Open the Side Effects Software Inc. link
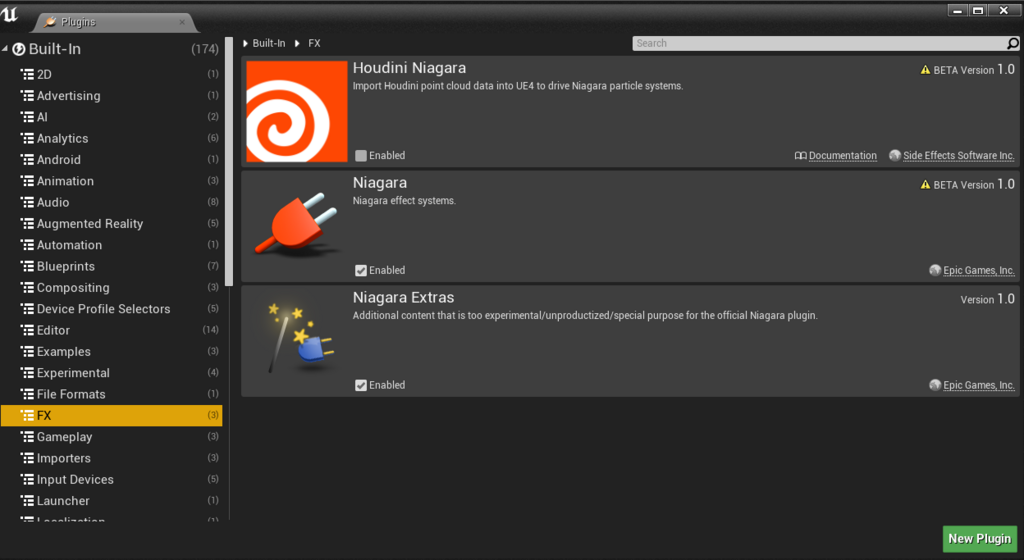Image resolution: width=1024 pixels, height=560 pixels. click(x=959, y=155)
